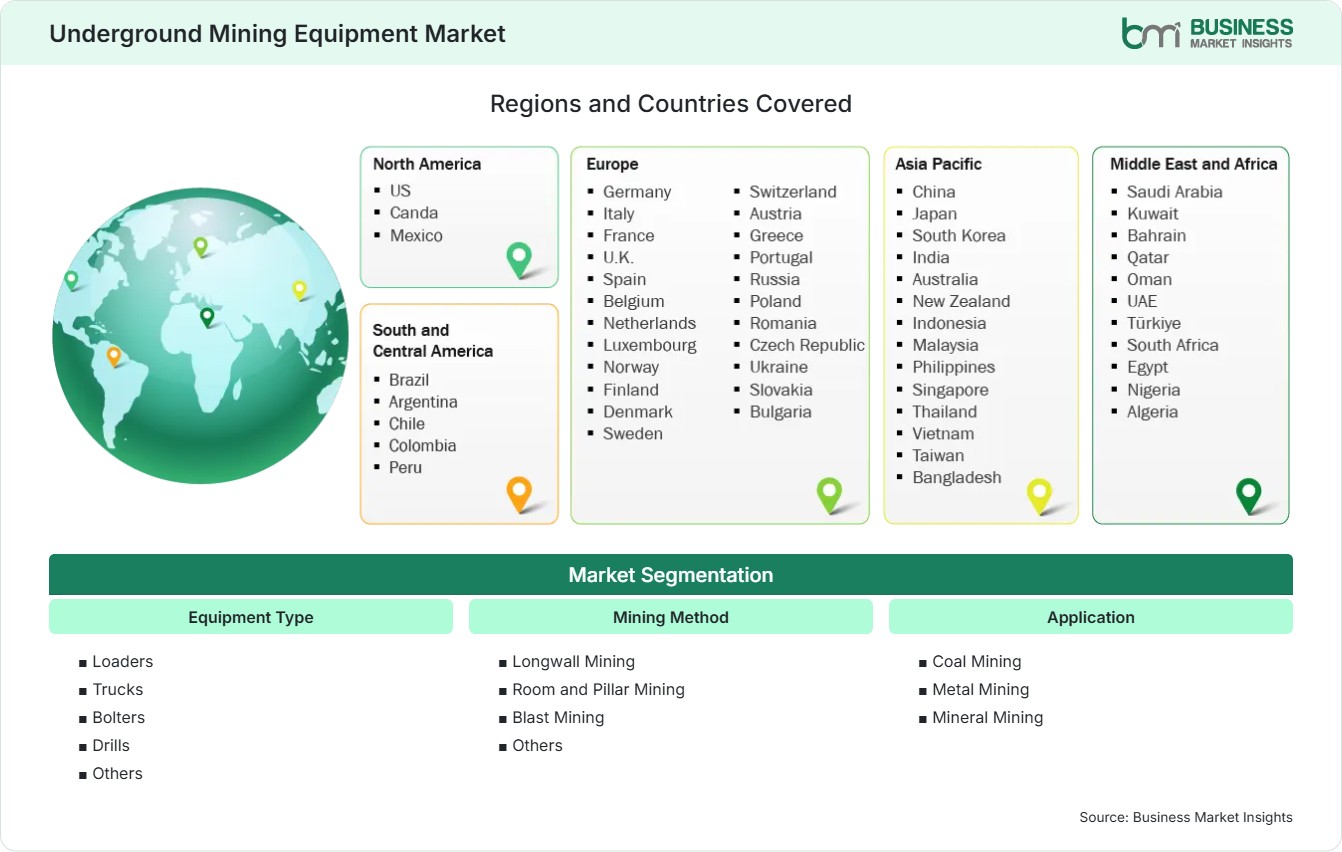The height and width of the screenshot is (852, 1342).
Task: Select the Application segment header
Action: (x=1091, y=617)
